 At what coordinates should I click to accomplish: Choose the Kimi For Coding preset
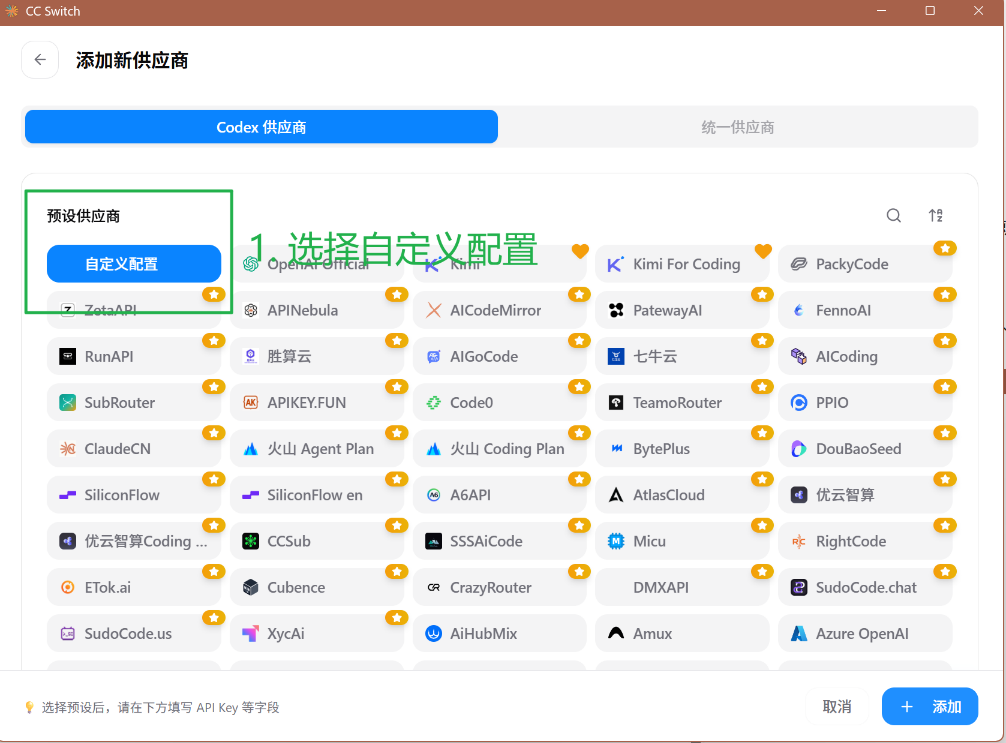(x=682, y=264)
